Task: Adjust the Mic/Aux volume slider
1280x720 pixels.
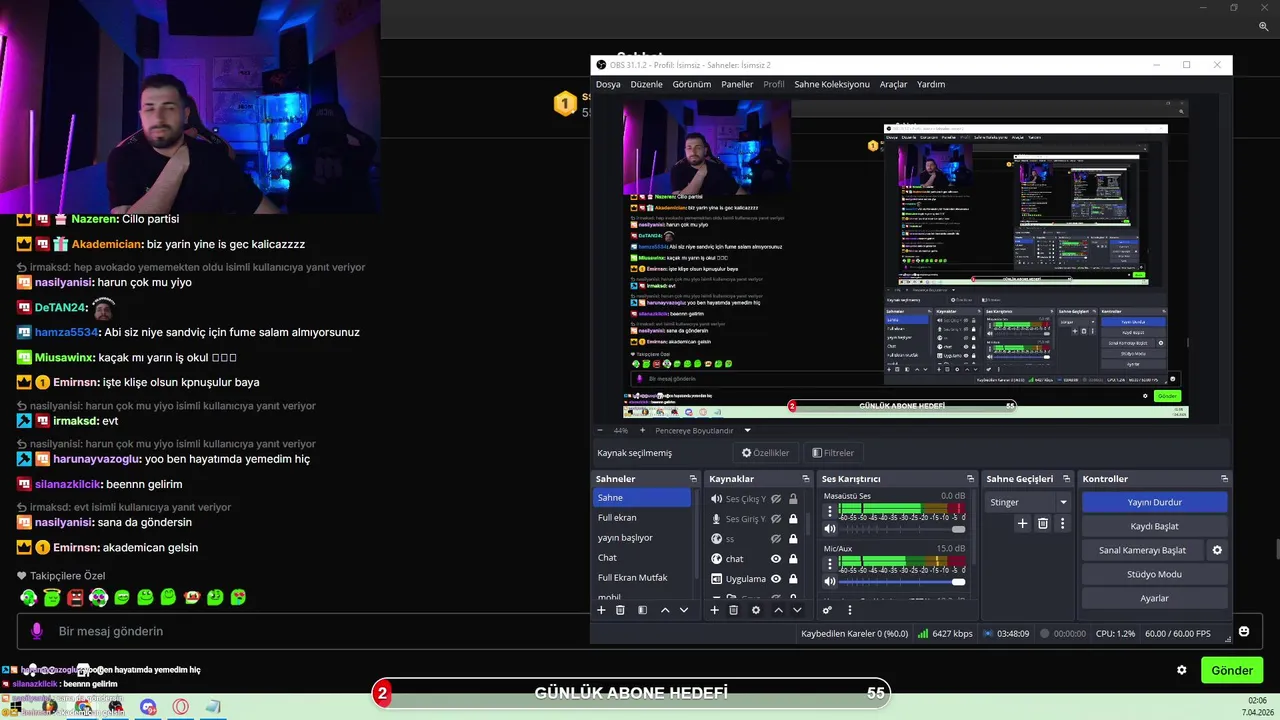Action: (x=903, y=582)
